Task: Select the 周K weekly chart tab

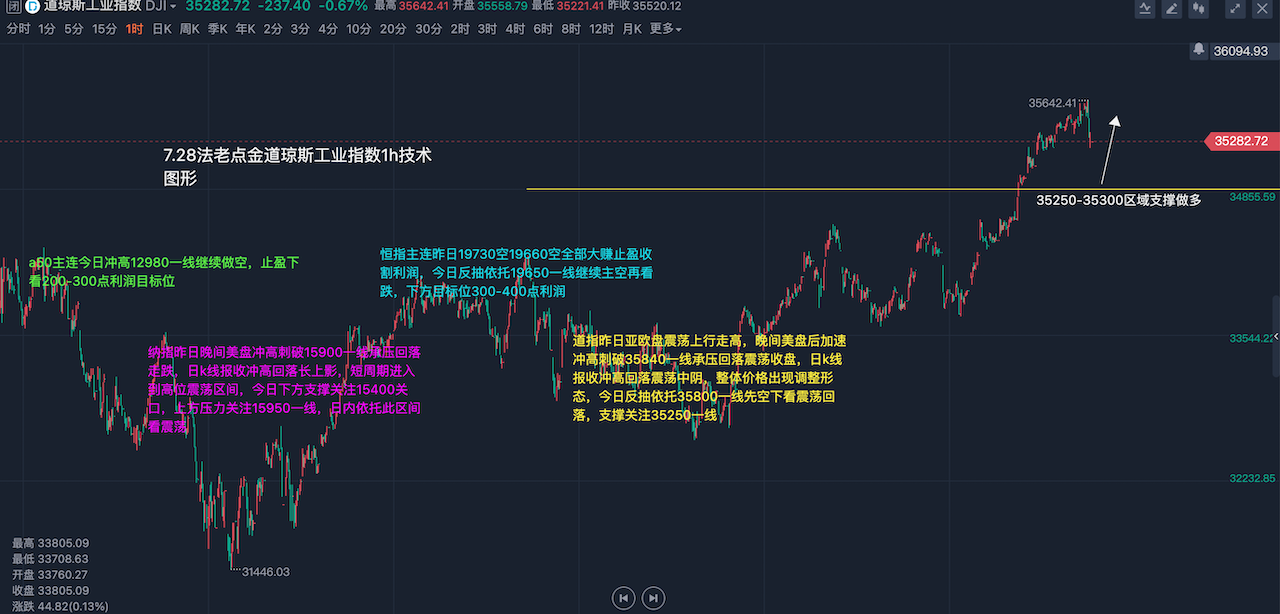Action: pos(189,29)
